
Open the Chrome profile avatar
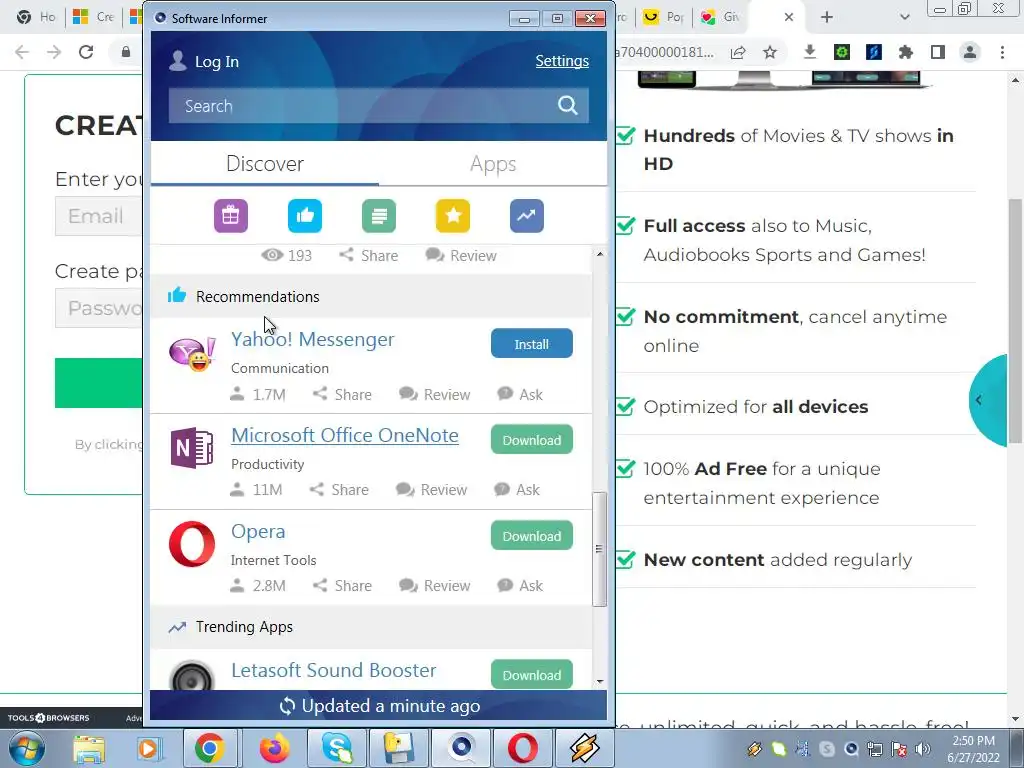tap(970, 52)
